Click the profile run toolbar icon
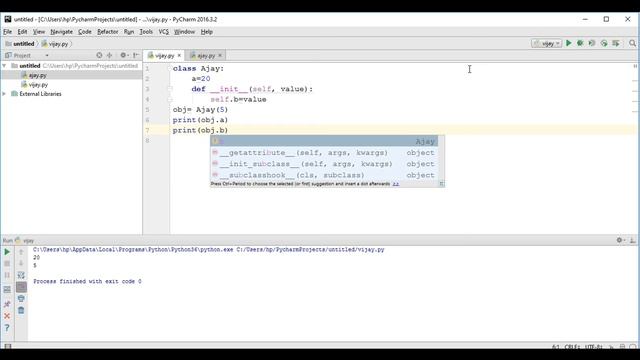This screenshot has height=360, width=640. click(x=604, y=43)
